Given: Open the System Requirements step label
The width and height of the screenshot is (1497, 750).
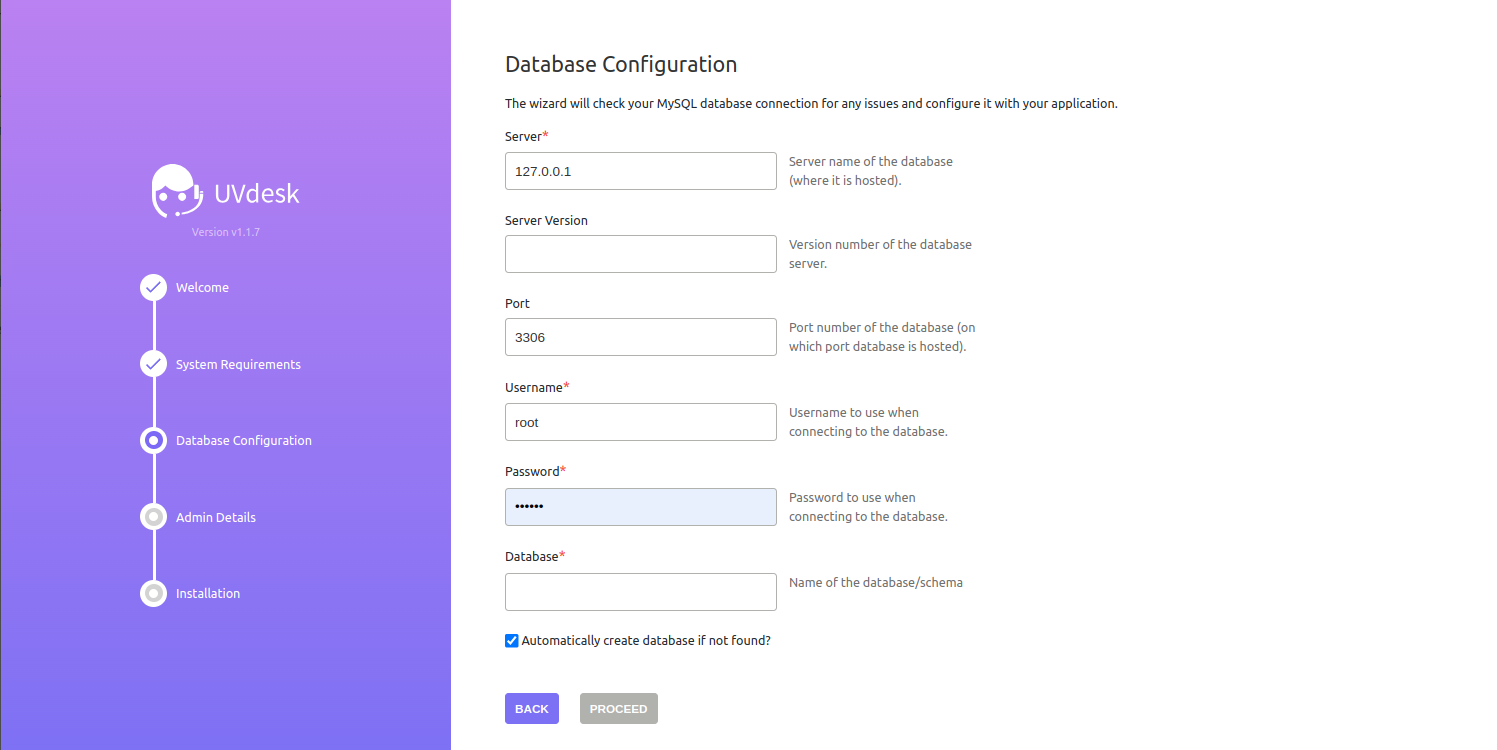Looking at the screenshot, I should pos(238,365).
